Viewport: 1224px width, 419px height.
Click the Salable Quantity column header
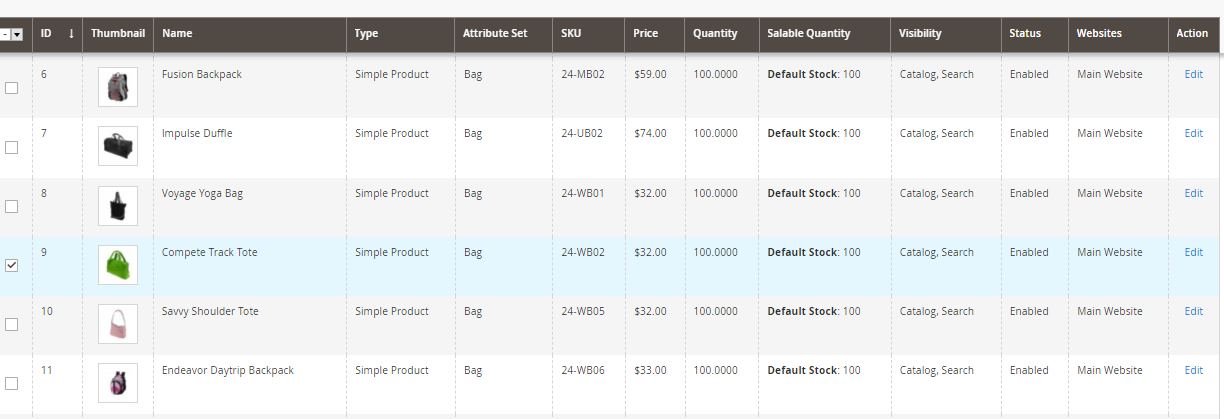pos(825,34)
